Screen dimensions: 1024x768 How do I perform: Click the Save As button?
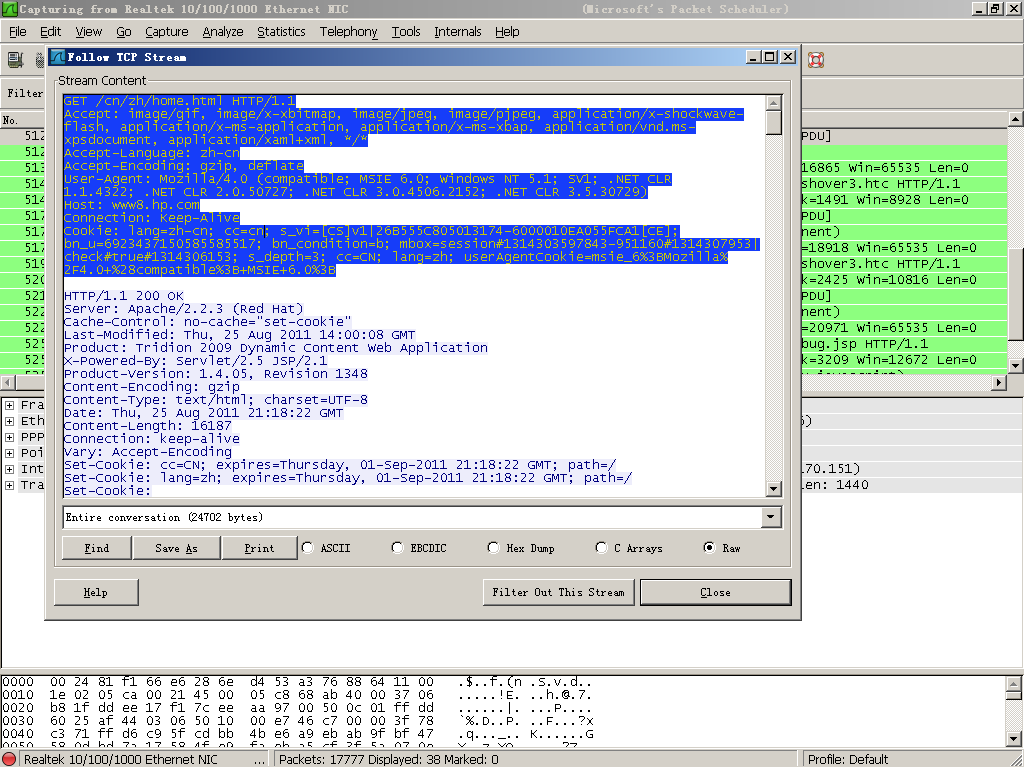pyautogui.click(x=176, y=548)
